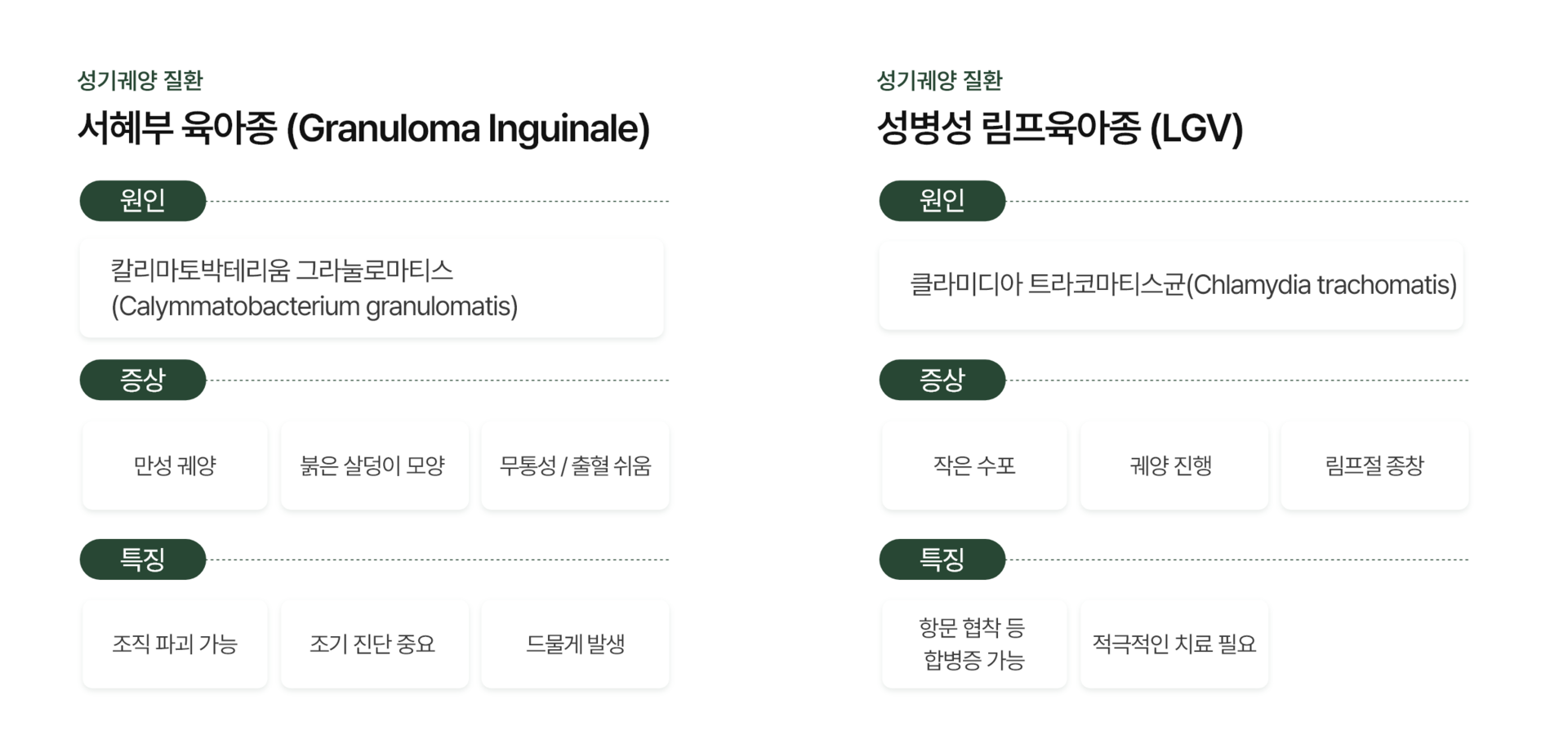Click the 항문 협착 등 합병증 가능 chip
Viewport: 1568px width, 753px height.
974,644
